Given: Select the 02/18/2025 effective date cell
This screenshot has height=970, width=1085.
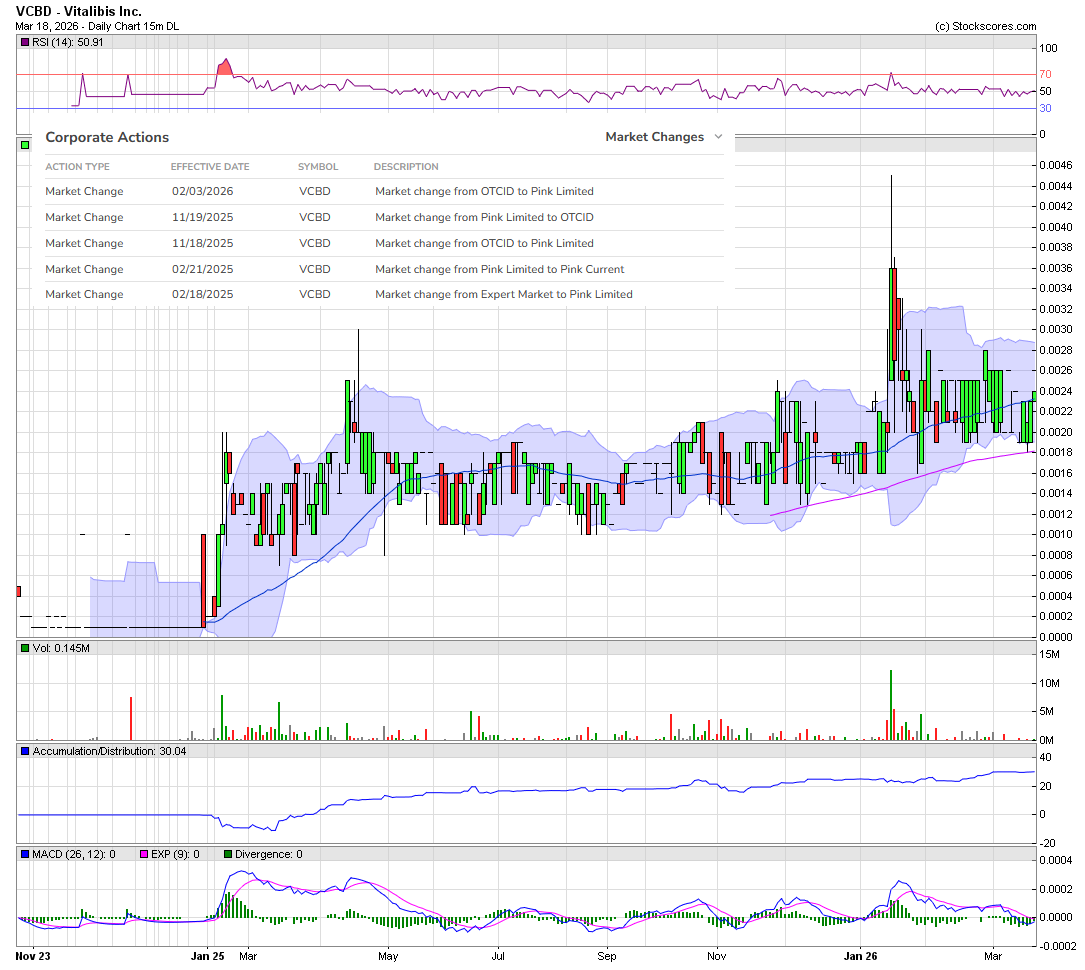Looking at the screenshot, I should click(x=203, y=294).
